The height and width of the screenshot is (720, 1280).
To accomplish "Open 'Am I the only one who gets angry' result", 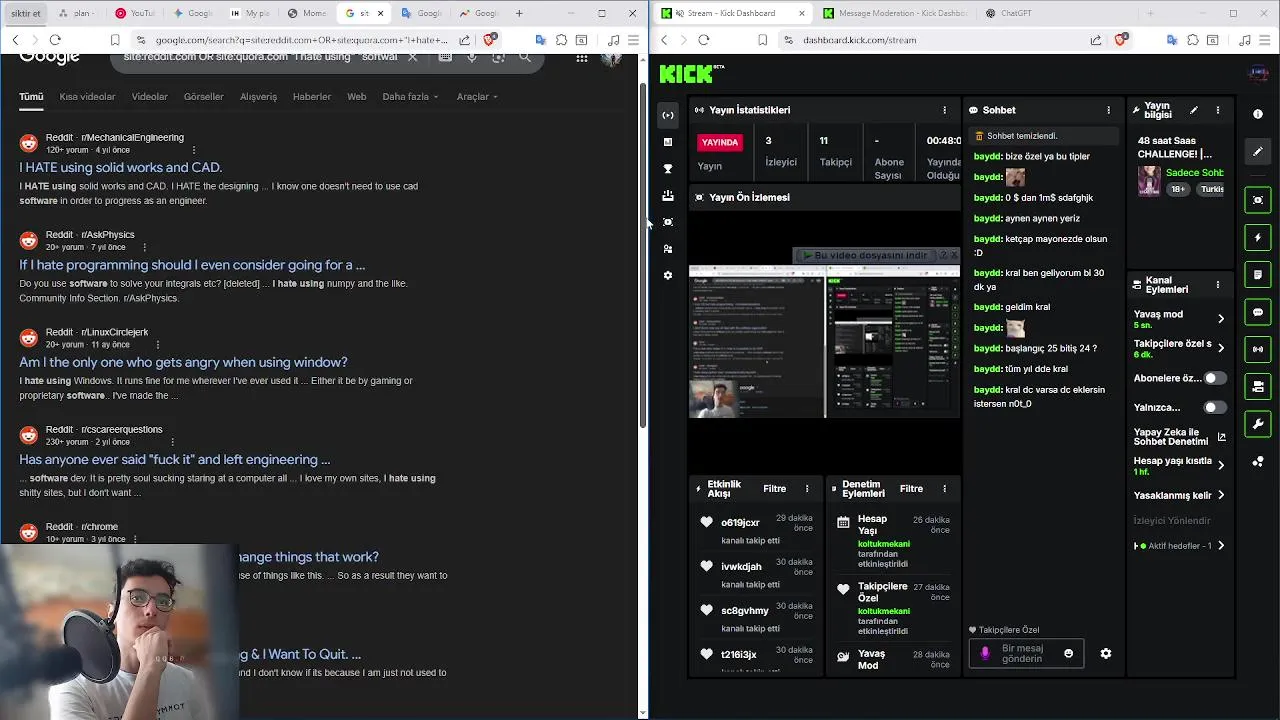I will coord(183,362).
